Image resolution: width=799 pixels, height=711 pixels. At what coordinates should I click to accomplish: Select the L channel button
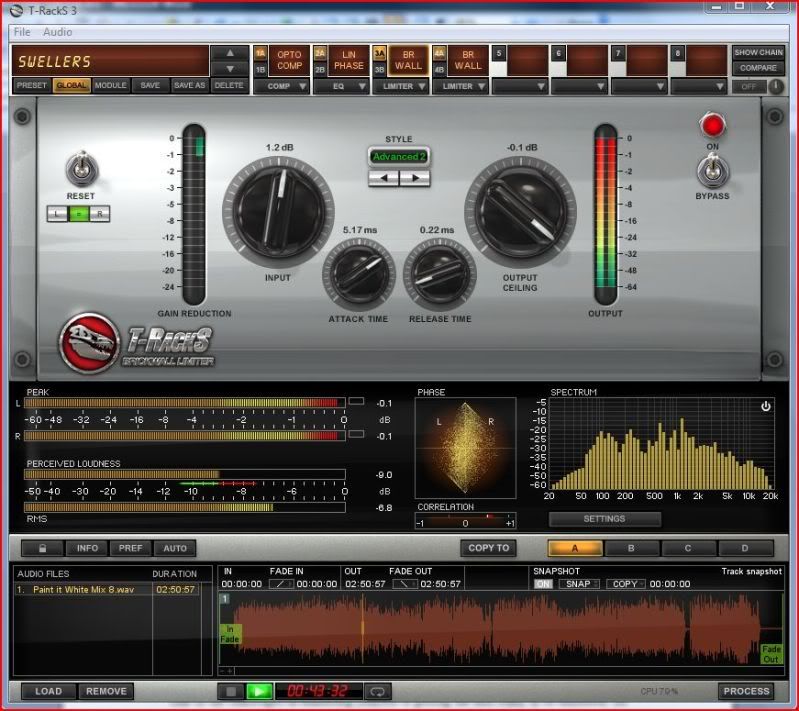click(x=57, y=214)
